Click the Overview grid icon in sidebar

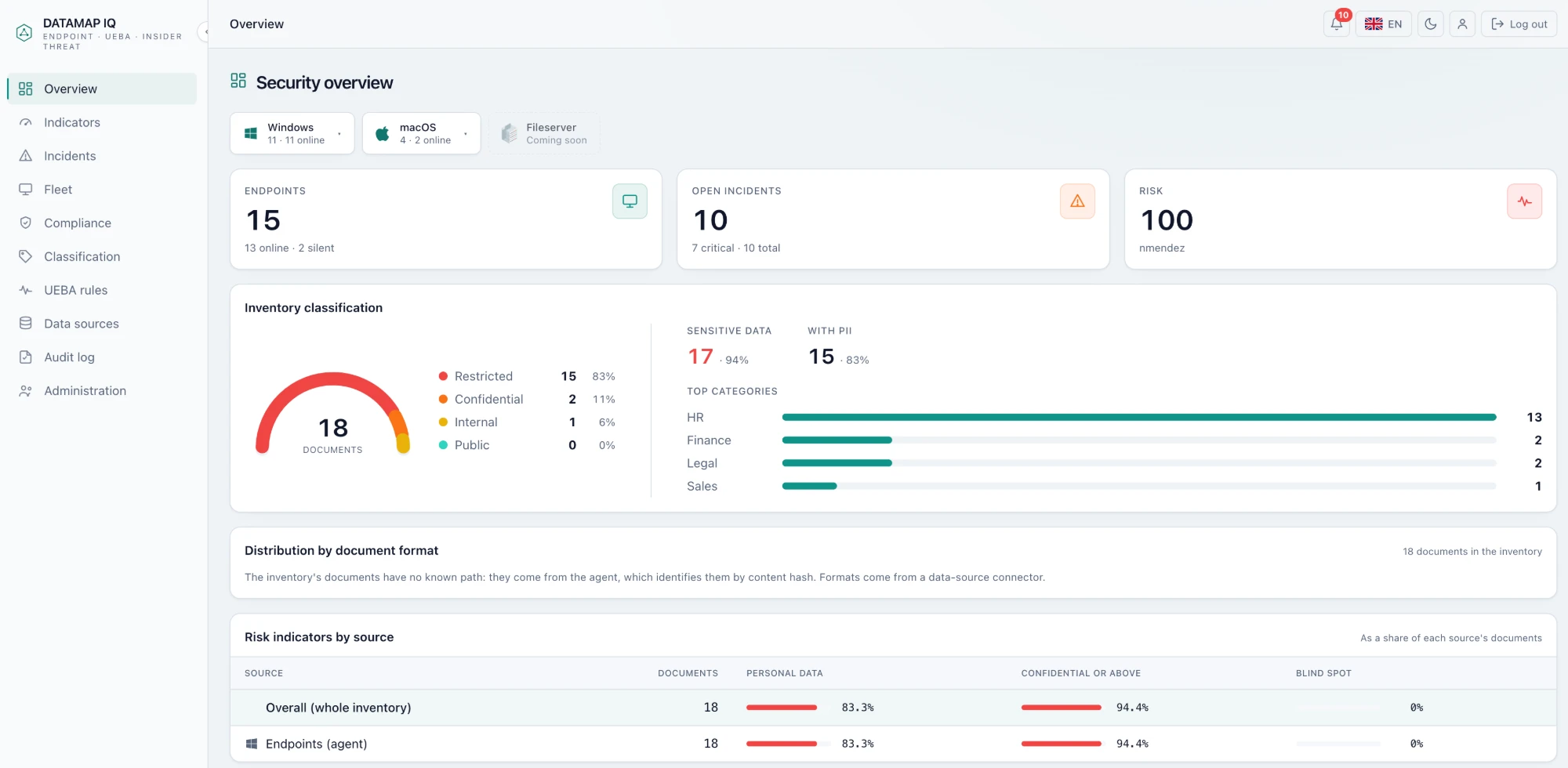pyautogui.click(x=26, y=89)
